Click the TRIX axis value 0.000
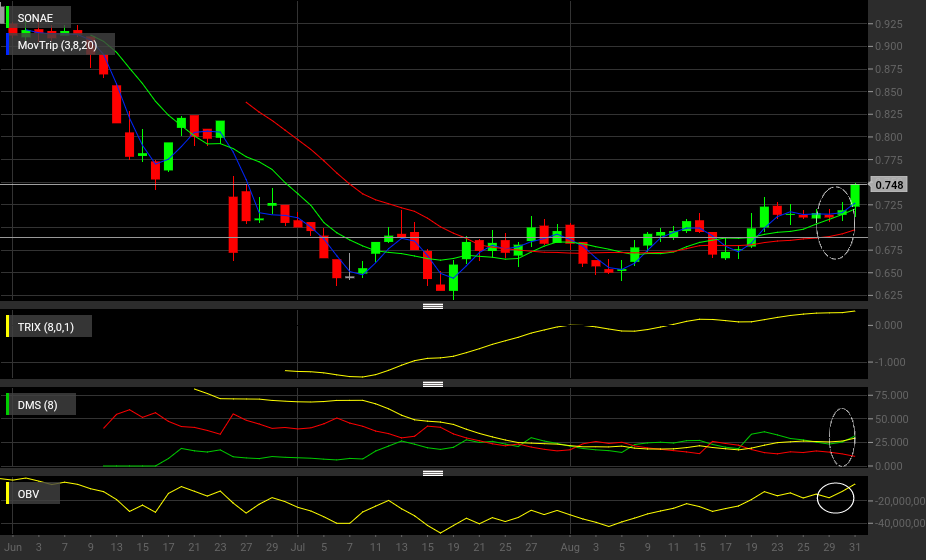 click(889, 325)
